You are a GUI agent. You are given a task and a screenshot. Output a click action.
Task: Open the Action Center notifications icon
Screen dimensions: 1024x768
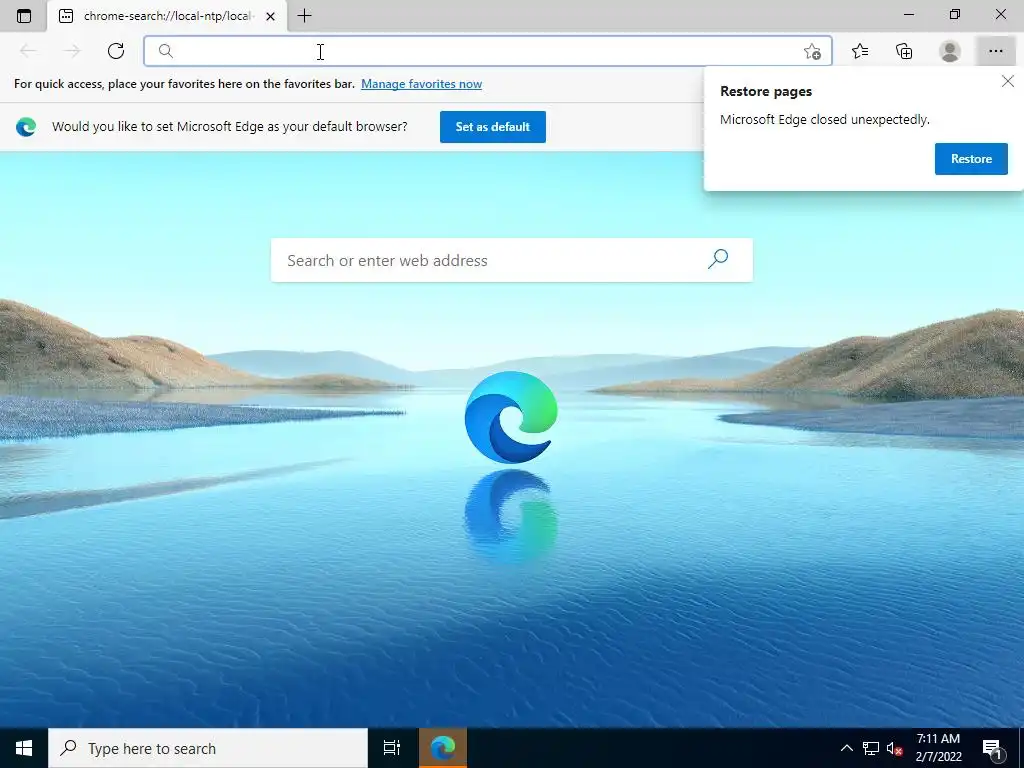[993, 748]
